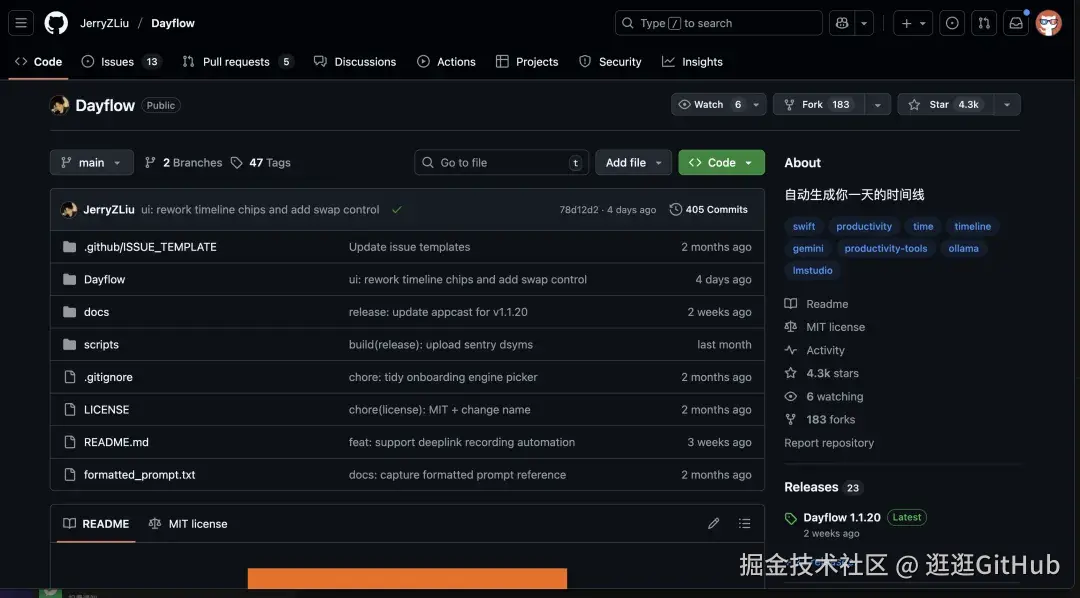Open commit 'release: update appcast for v1.1.20'

coord(438,311)
